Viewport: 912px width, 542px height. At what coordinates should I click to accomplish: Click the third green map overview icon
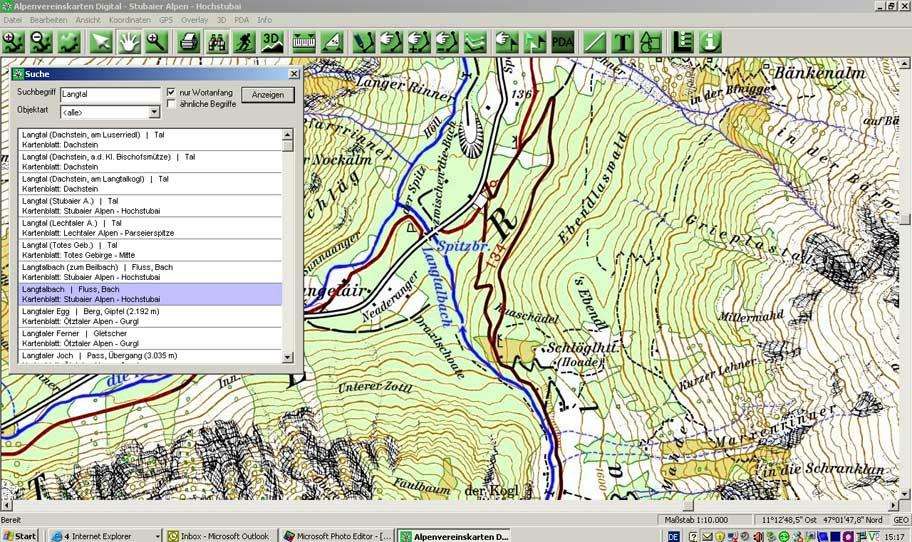click(x=69, y=42)
